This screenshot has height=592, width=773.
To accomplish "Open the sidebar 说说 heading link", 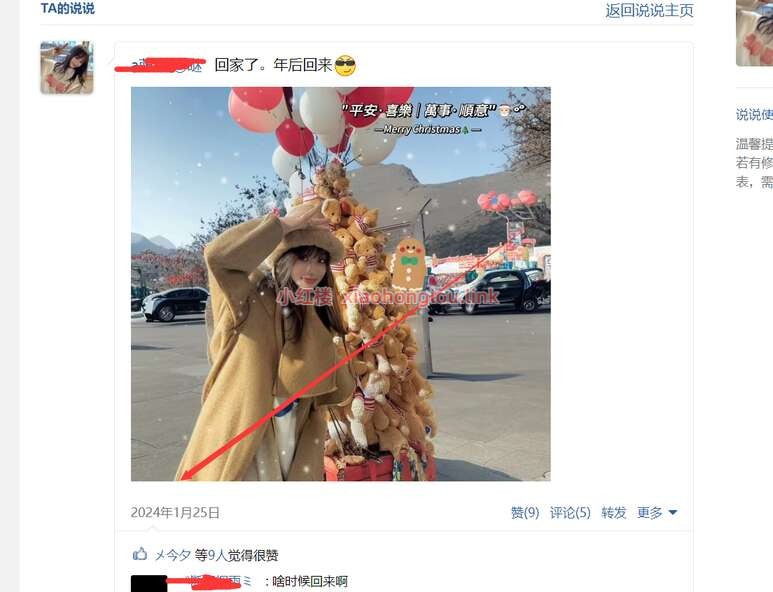I will (x=754, y=115).
